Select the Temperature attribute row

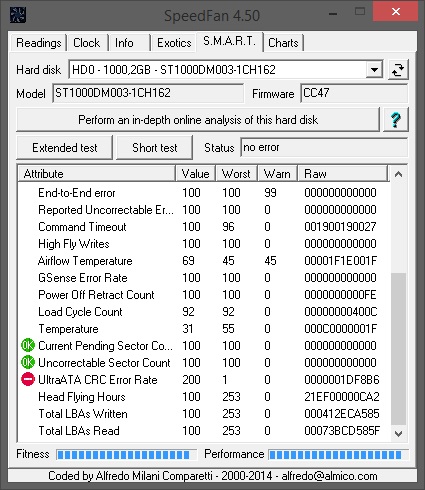(203, 329)
